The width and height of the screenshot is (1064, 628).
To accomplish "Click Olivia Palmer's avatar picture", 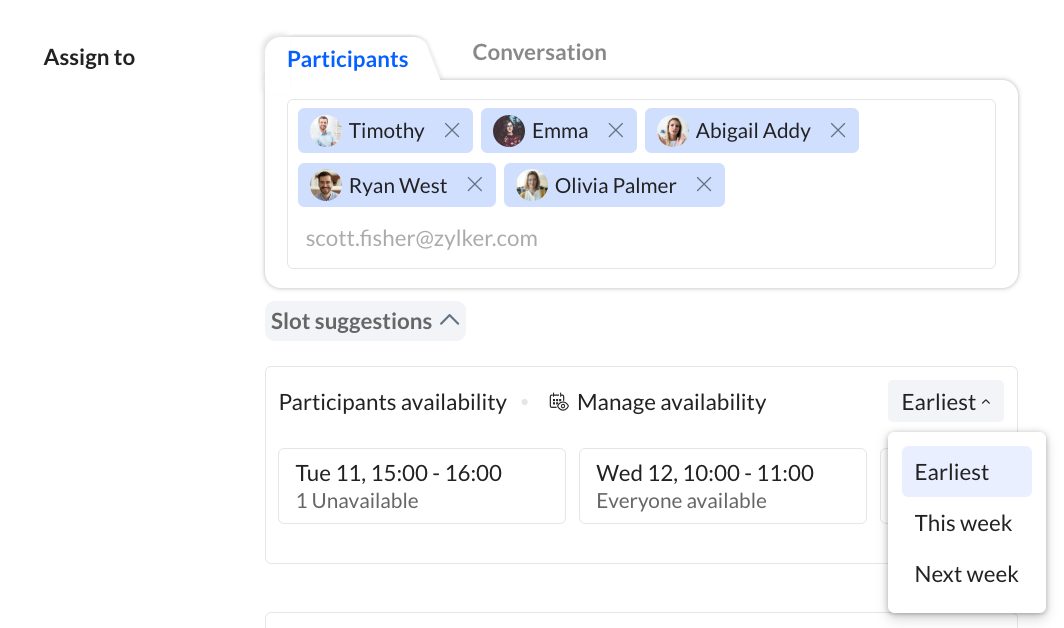I will coord(532,185).
